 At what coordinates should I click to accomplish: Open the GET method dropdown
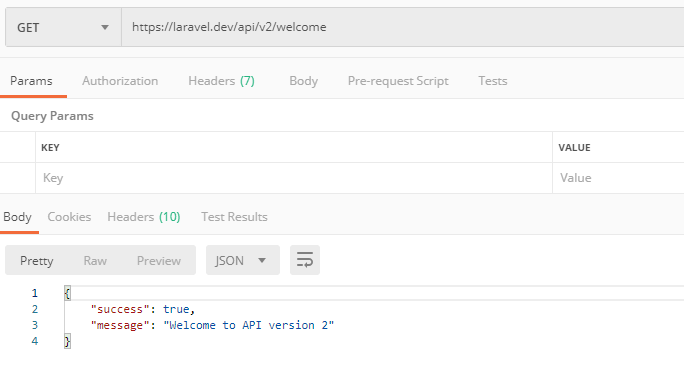tap(63, 27)
